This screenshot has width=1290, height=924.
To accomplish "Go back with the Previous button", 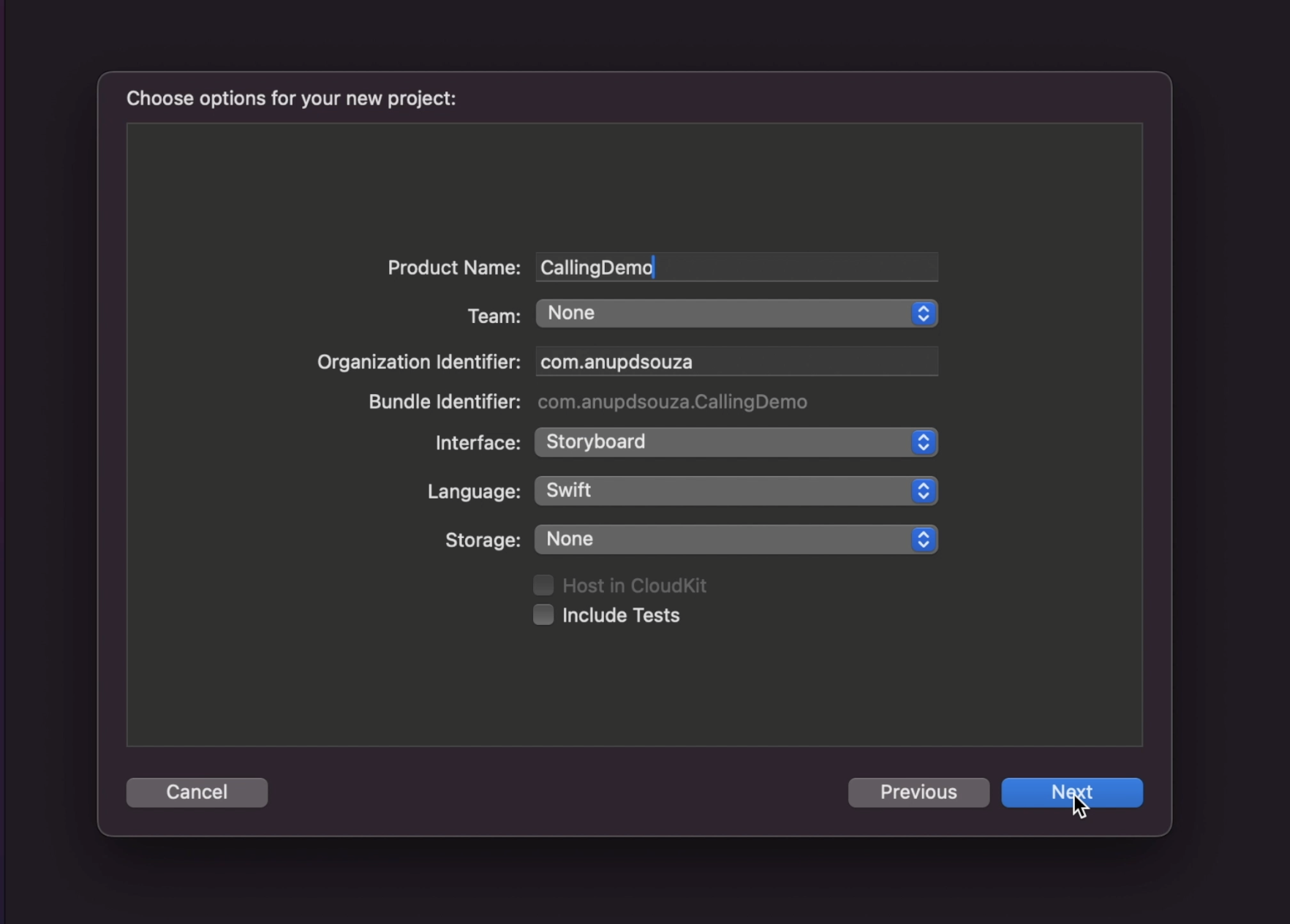I will (918, 792).
